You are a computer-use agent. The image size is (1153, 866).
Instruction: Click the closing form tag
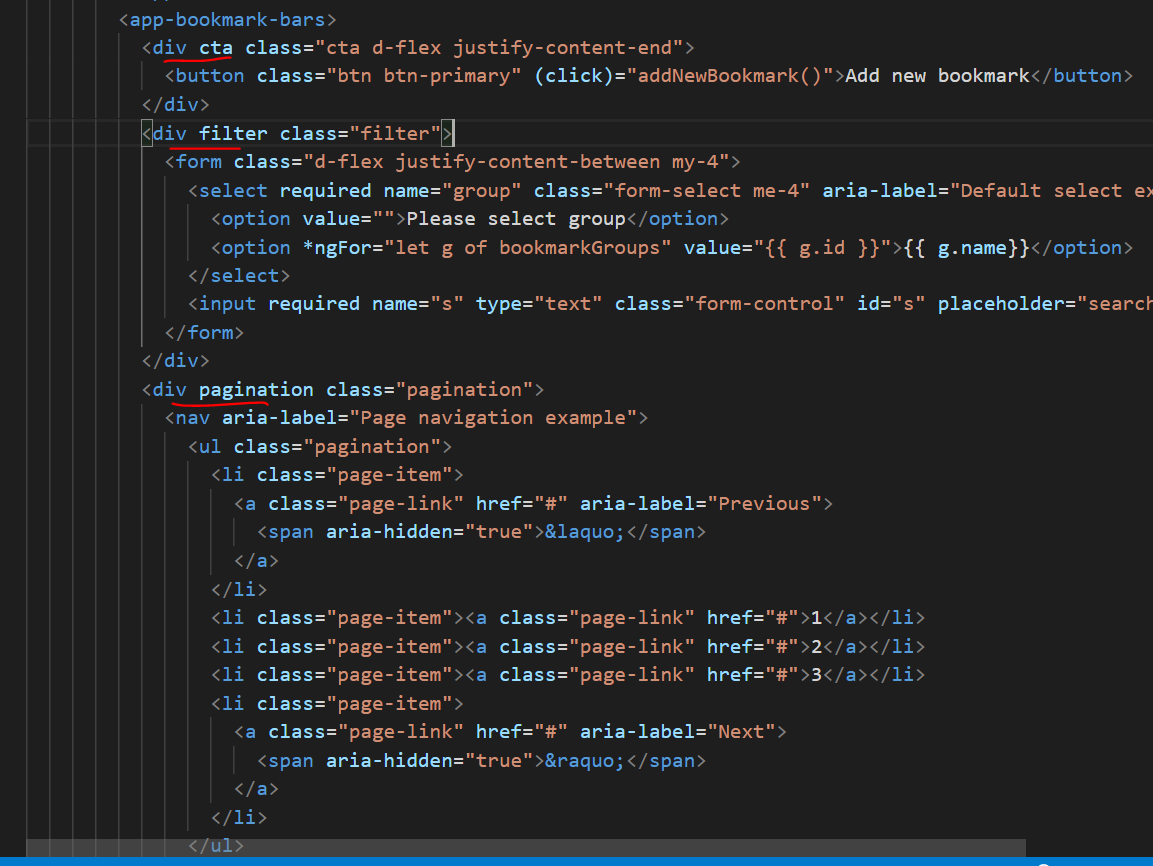coord(204,333)
